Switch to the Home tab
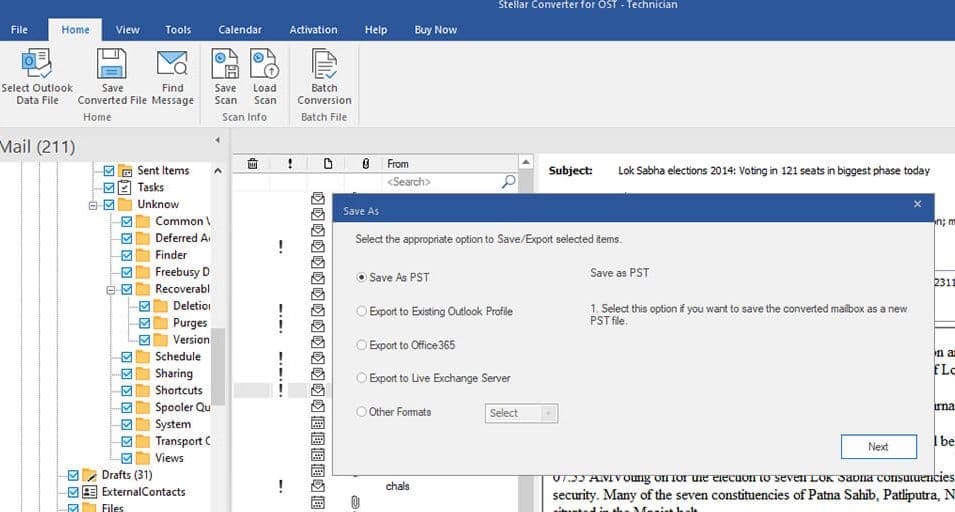The width and height of the screenshot is (955, 512). tap(76, 29)
